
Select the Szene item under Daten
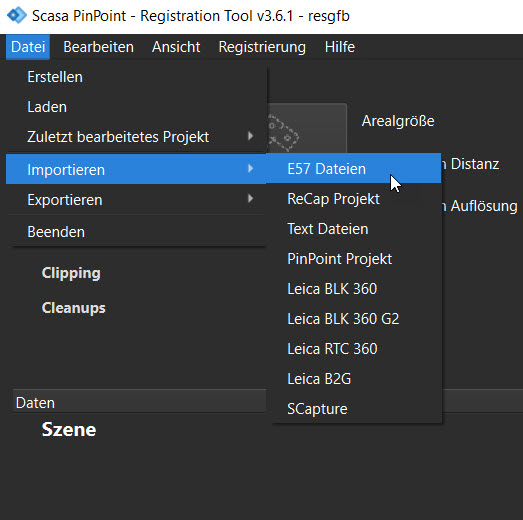tap(69, 429)
